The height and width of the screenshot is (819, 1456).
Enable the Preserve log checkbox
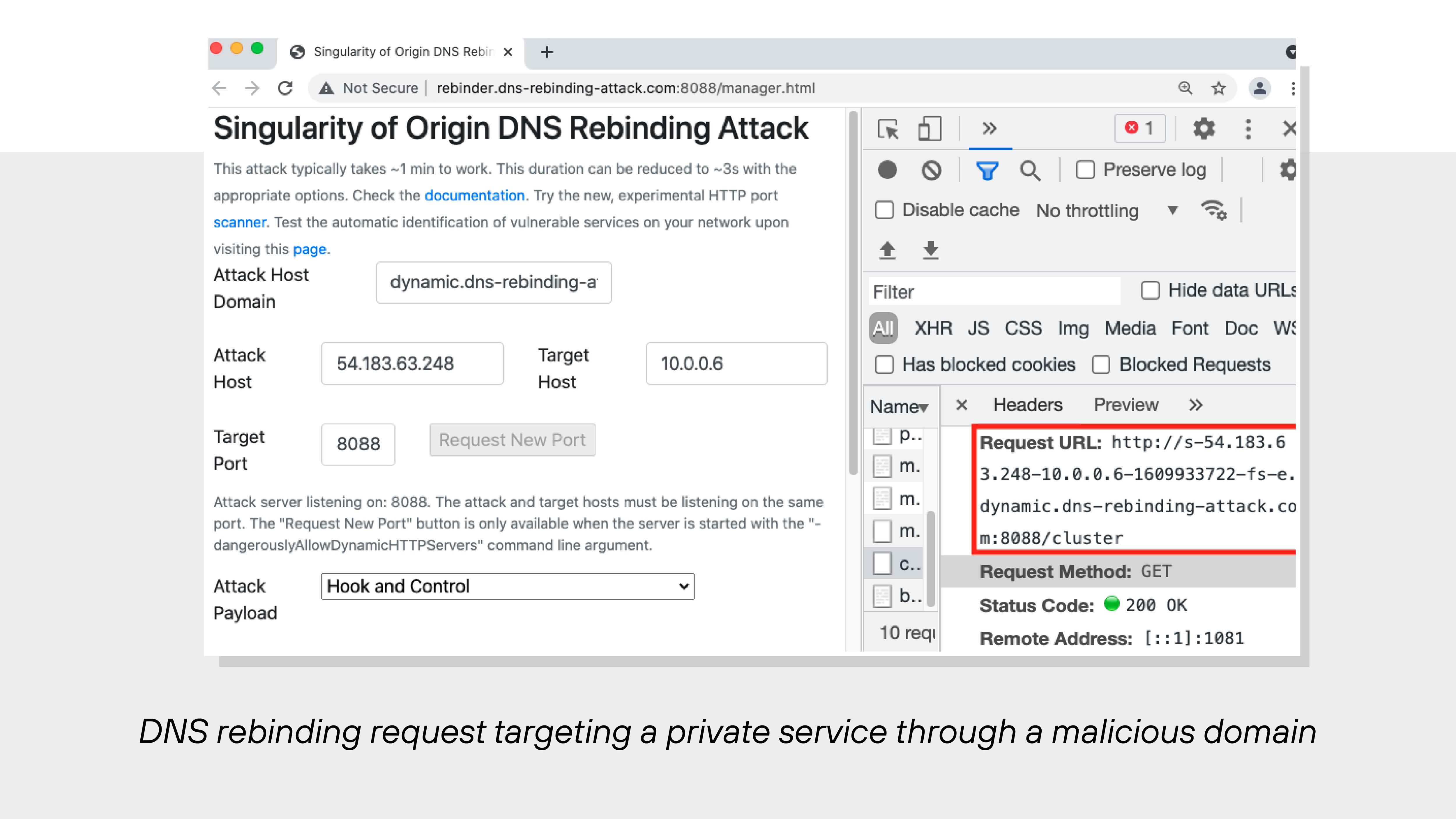click(1086, 169)
